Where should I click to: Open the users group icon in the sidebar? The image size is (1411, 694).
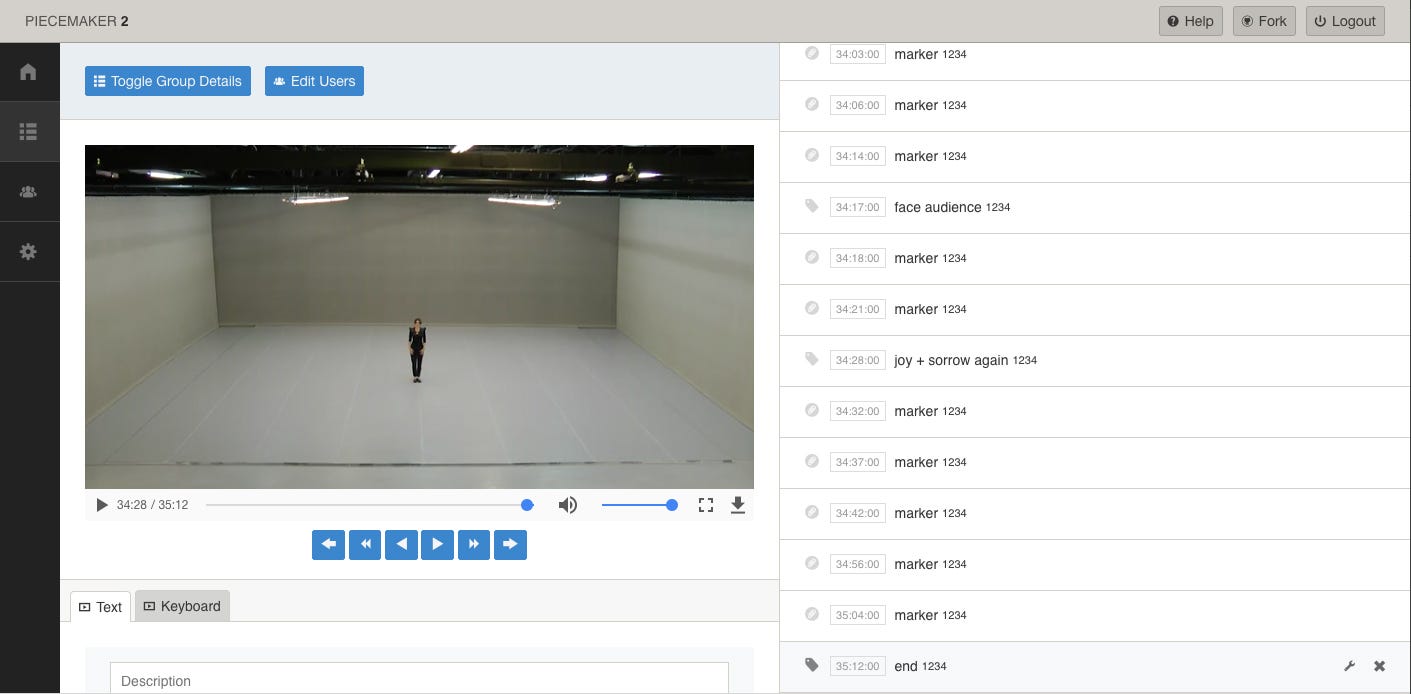point(28,192)
